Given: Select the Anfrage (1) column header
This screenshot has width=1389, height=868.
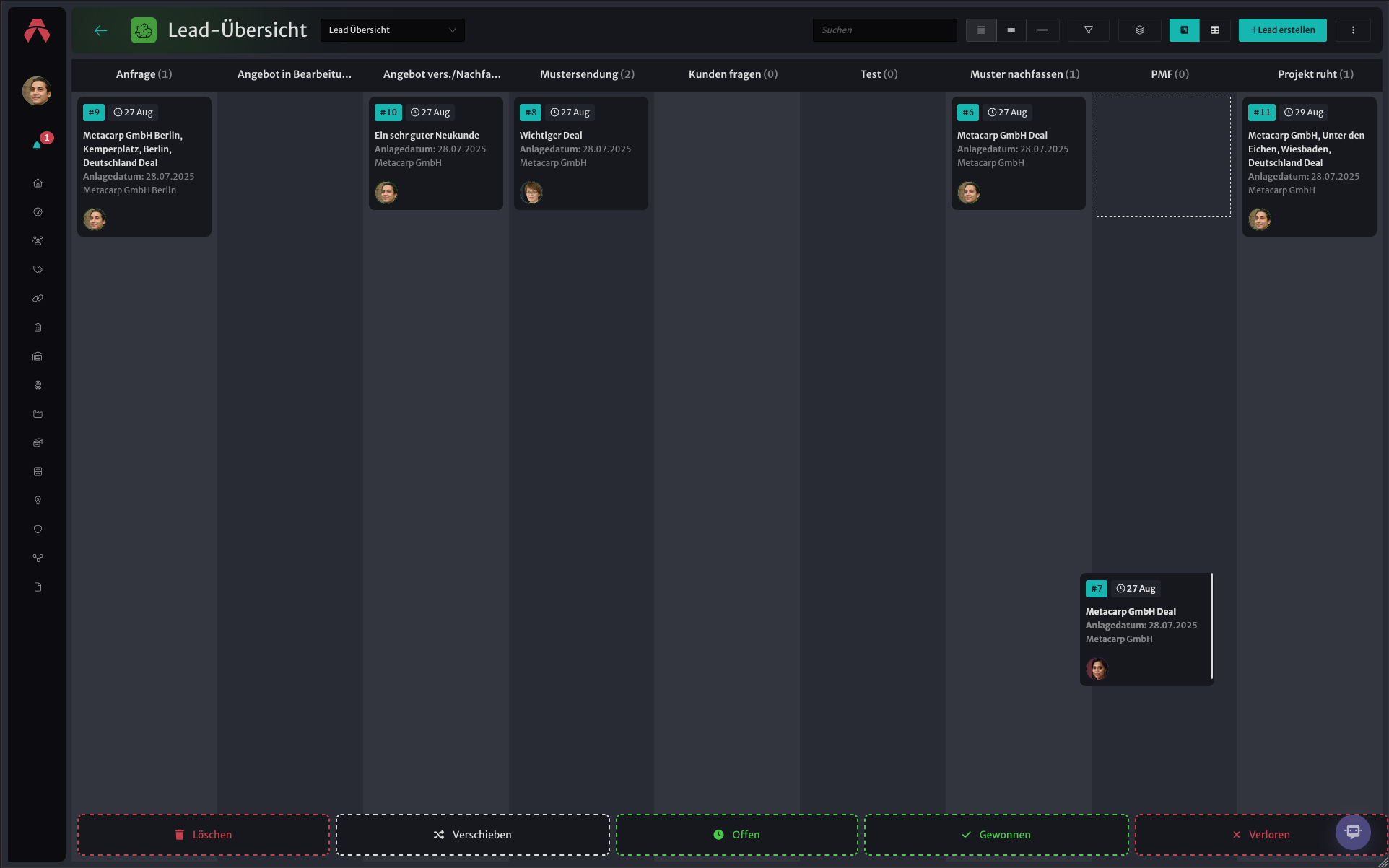Looking at the screenshot, I should pyautogui.click(x=144, y=74).
